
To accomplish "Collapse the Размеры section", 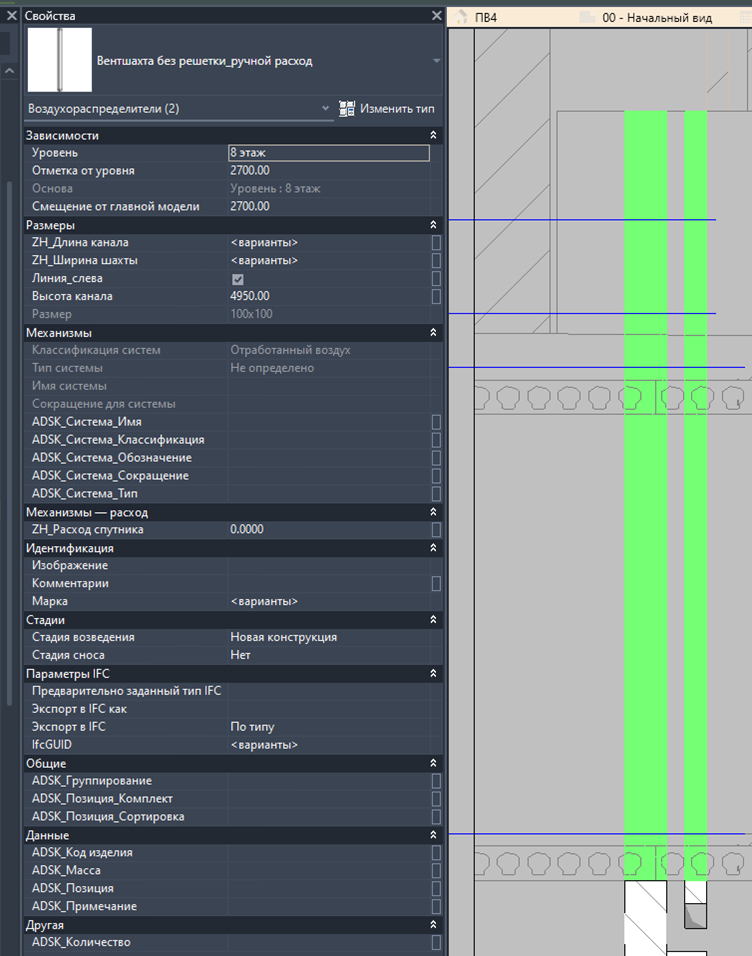I will point(433,225).
